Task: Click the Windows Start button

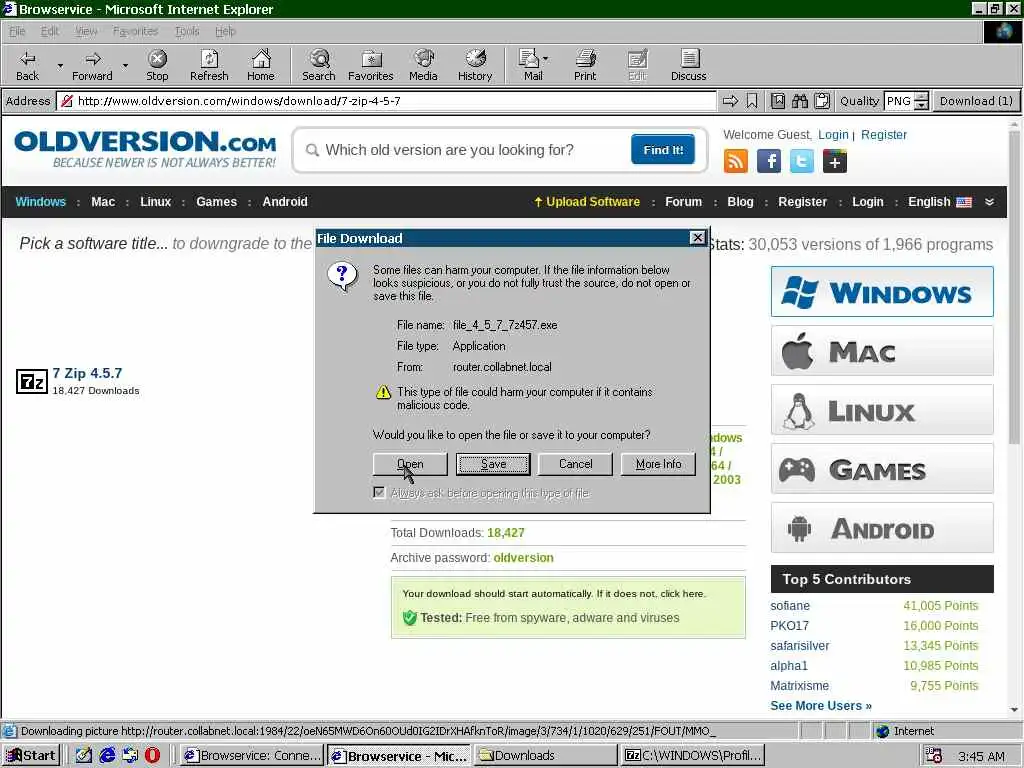Action: tap(31, 756)
